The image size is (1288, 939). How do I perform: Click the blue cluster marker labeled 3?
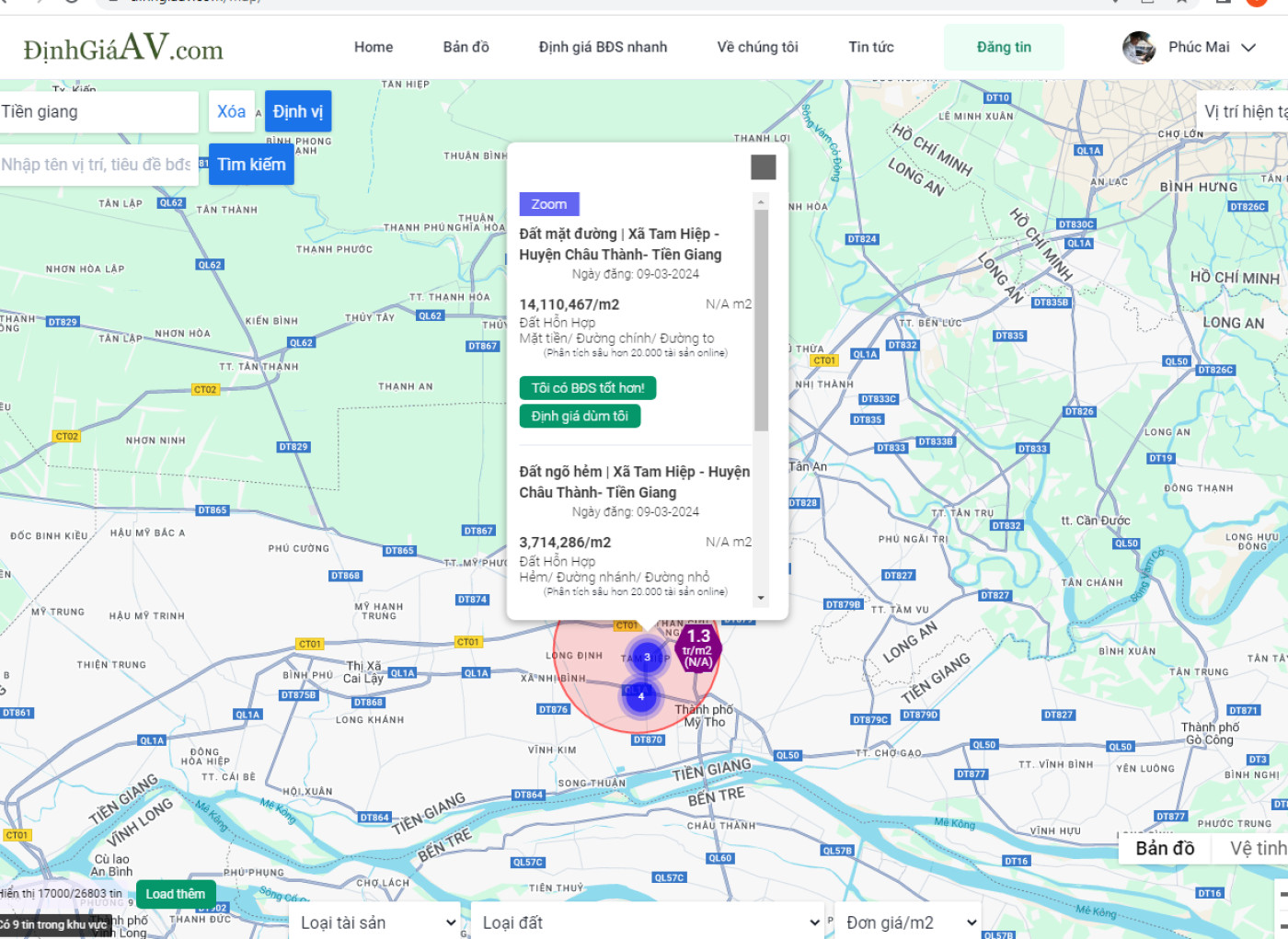[647, 657]
